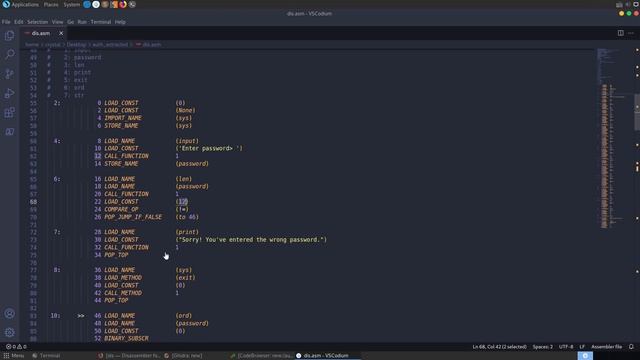
Task: Click POP_JUMP_IF_FALSE instruction text
Action: pos(133,217)
